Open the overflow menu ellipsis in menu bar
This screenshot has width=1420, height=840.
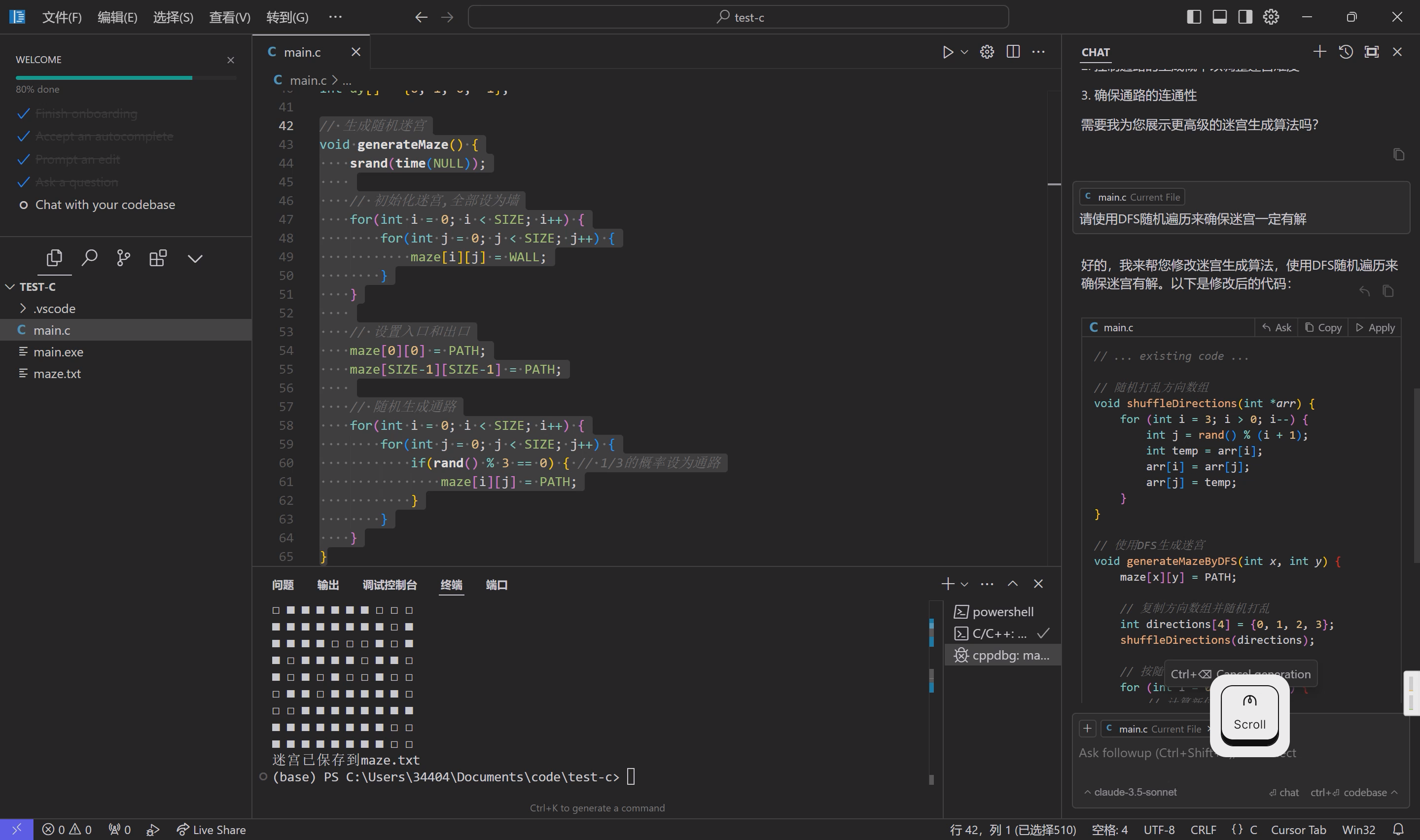pyautogui.click(x=335, y=17)
